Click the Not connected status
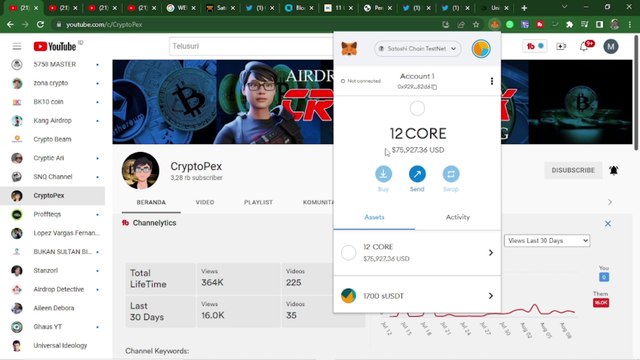The width and height of the screenshot is (640, 360). [361, 81]
